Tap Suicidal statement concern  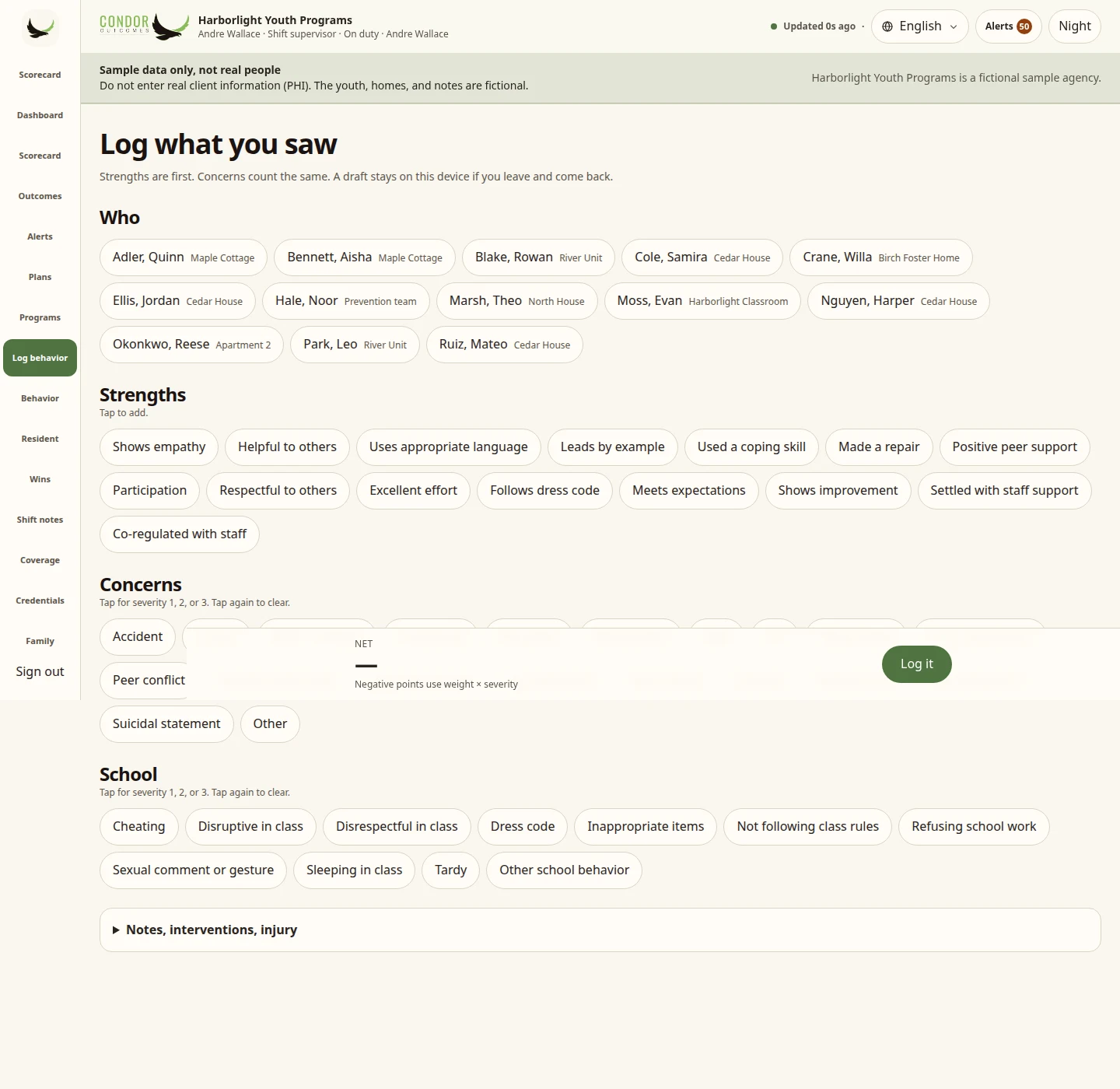[x=166, y=724]
